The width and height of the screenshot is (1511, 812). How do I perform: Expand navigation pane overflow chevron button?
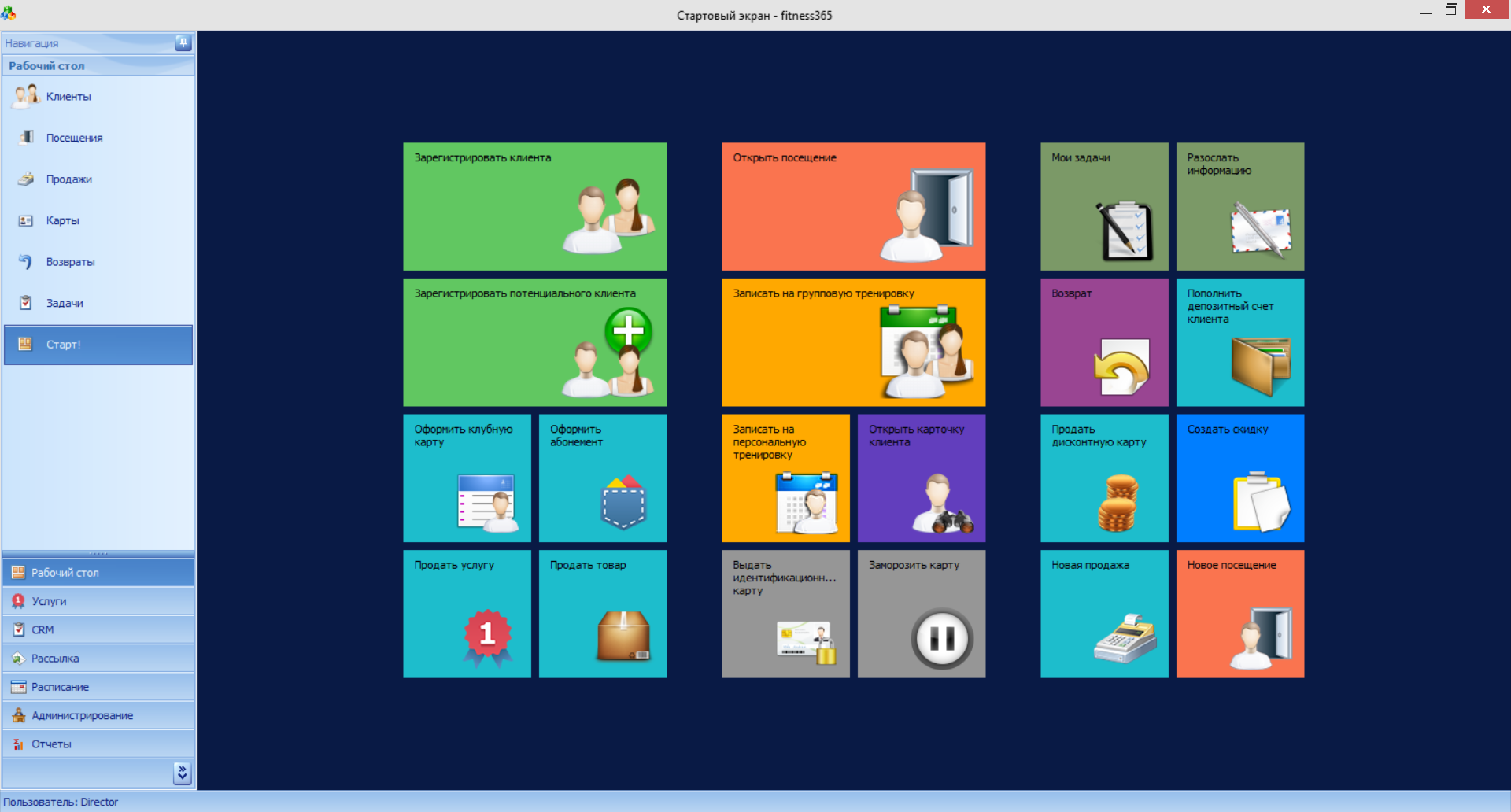pyautogui.click(x=182, y=773)
